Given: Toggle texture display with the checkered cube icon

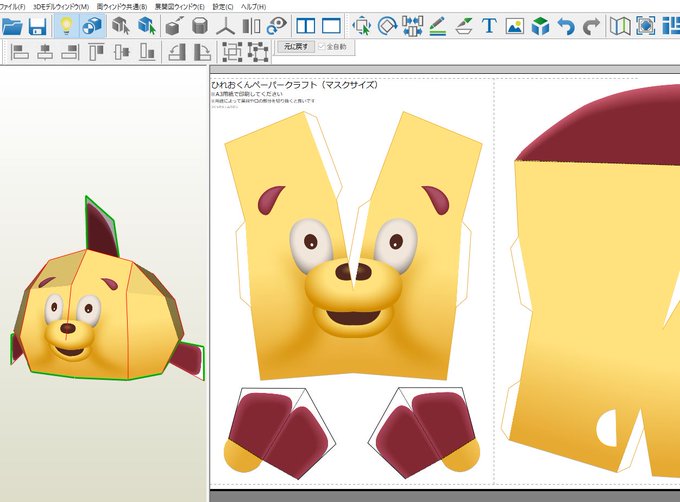Looking at the screenshot, I should pyautogui.click(x=92, y=26).
